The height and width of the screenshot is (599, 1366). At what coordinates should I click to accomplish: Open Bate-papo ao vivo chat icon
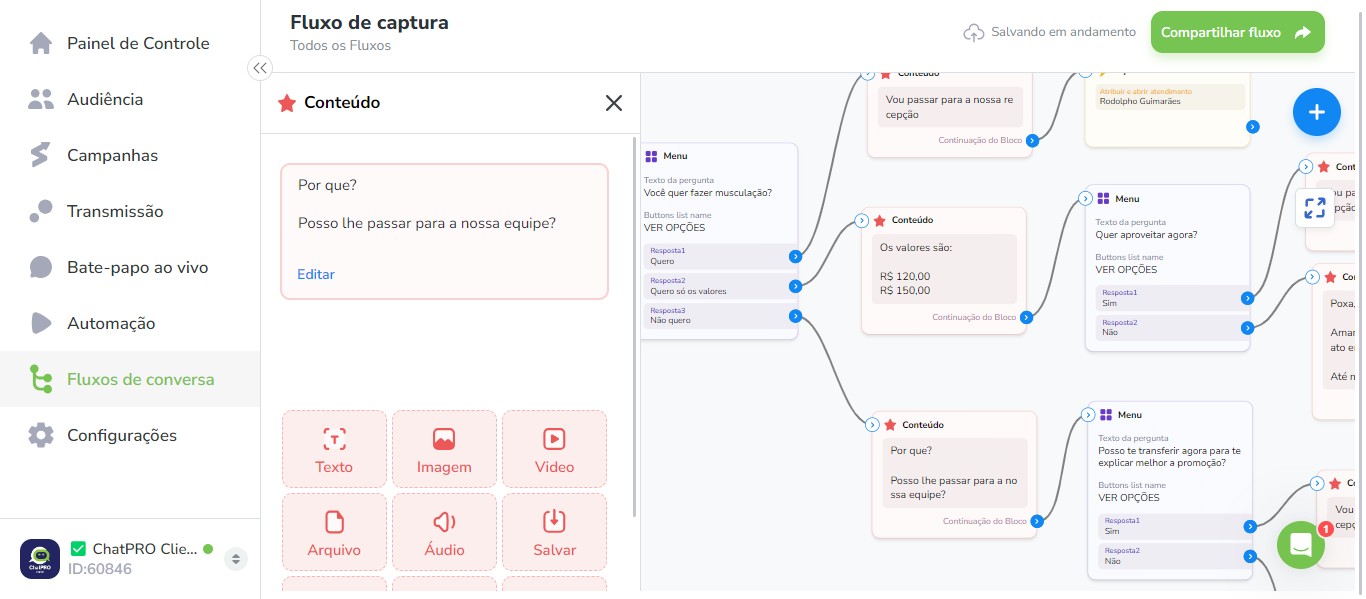click(x=41, y=267)
